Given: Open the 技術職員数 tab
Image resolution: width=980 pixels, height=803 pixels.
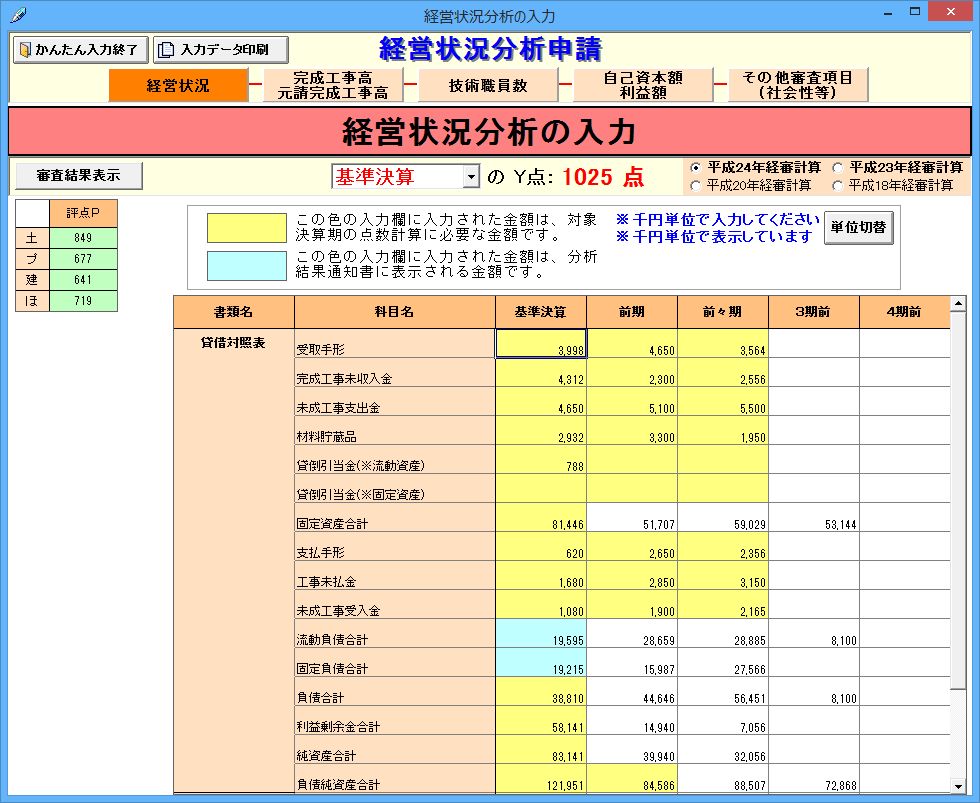Looking at the screenshot, I should [488, 86].
